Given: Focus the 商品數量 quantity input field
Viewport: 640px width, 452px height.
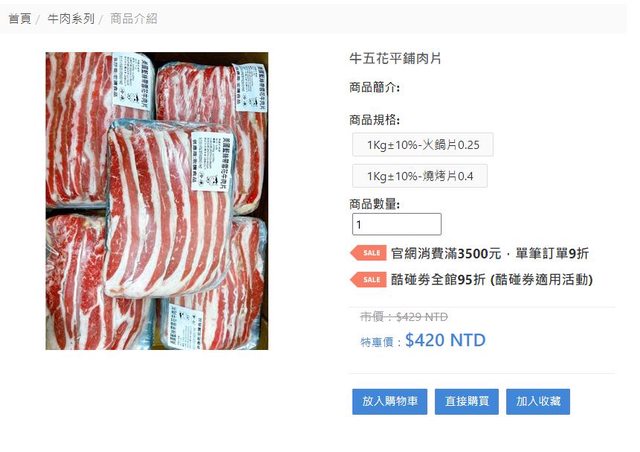Looking at the screenshot, I should (397, 224).
